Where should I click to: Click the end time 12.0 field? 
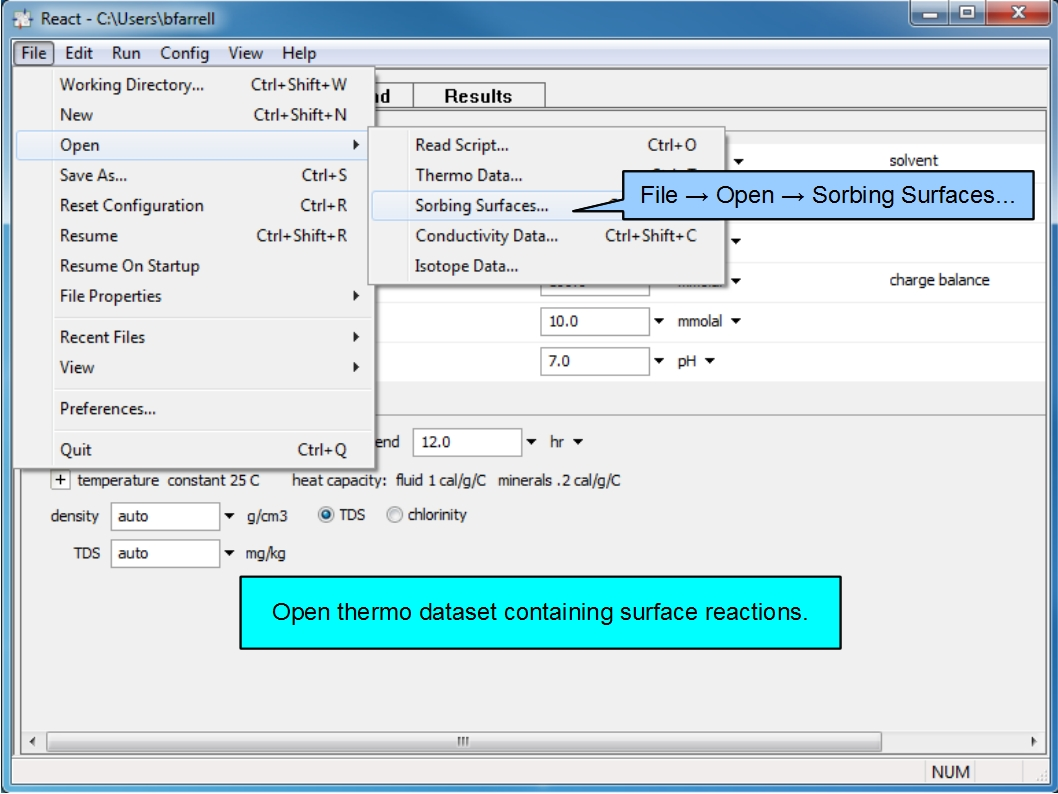click(x=467, y=442)
